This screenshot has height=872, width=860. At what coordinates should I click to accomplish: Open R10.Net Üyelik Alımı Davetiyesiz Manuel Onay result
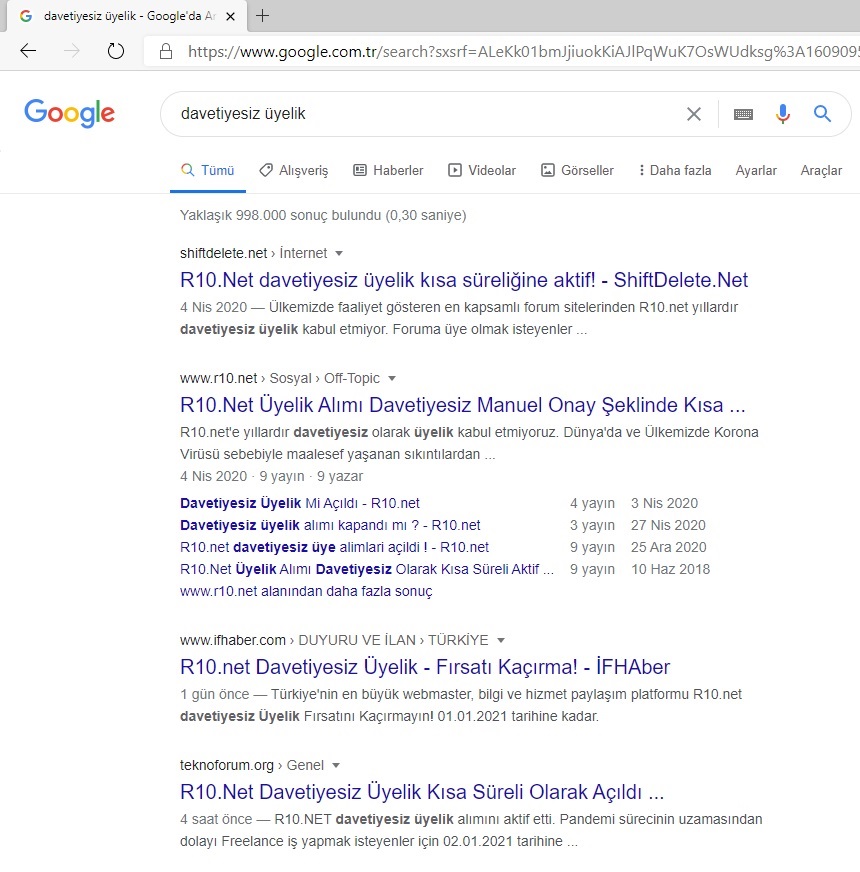coord(462,405)
